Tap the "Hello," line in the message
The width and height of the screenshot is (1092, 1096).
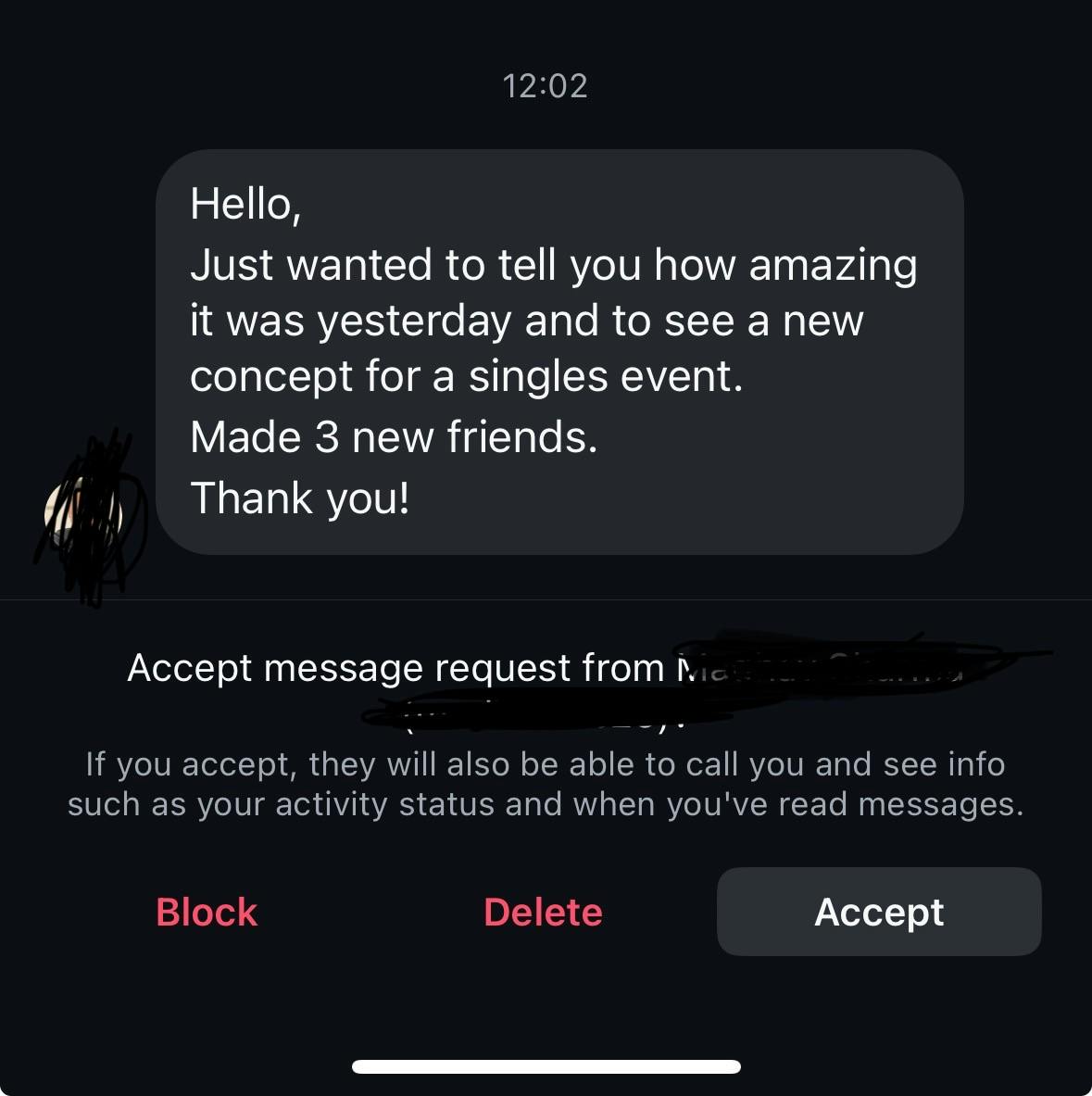pos(245,204)
